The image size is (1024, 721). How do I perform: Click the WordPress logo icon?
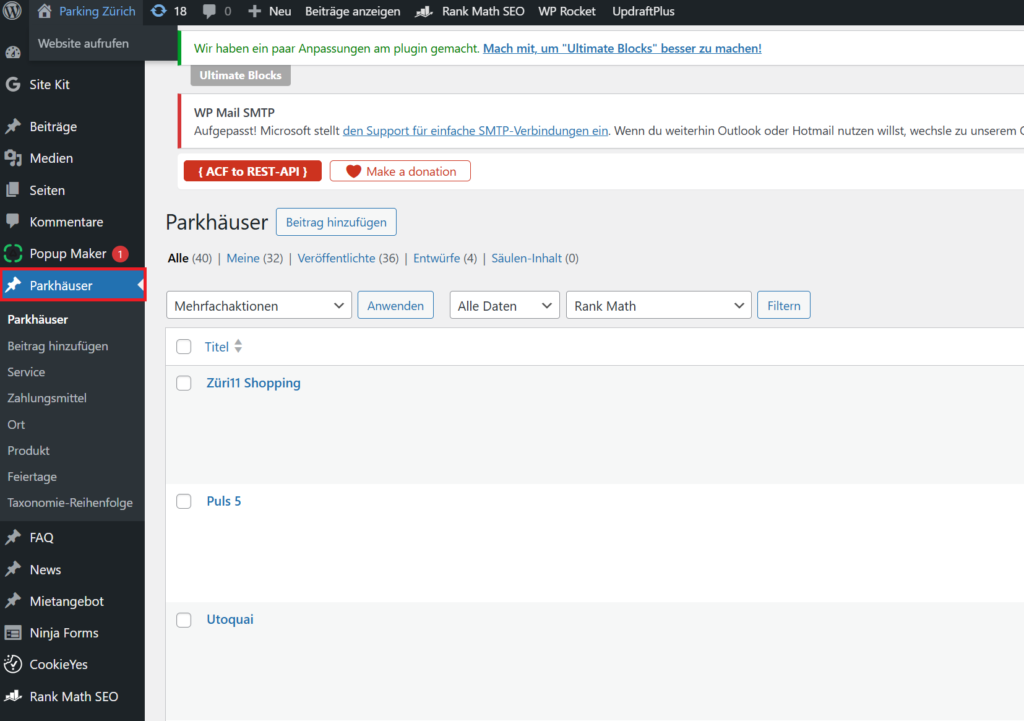pyautogui.click(x=13, y=12)
